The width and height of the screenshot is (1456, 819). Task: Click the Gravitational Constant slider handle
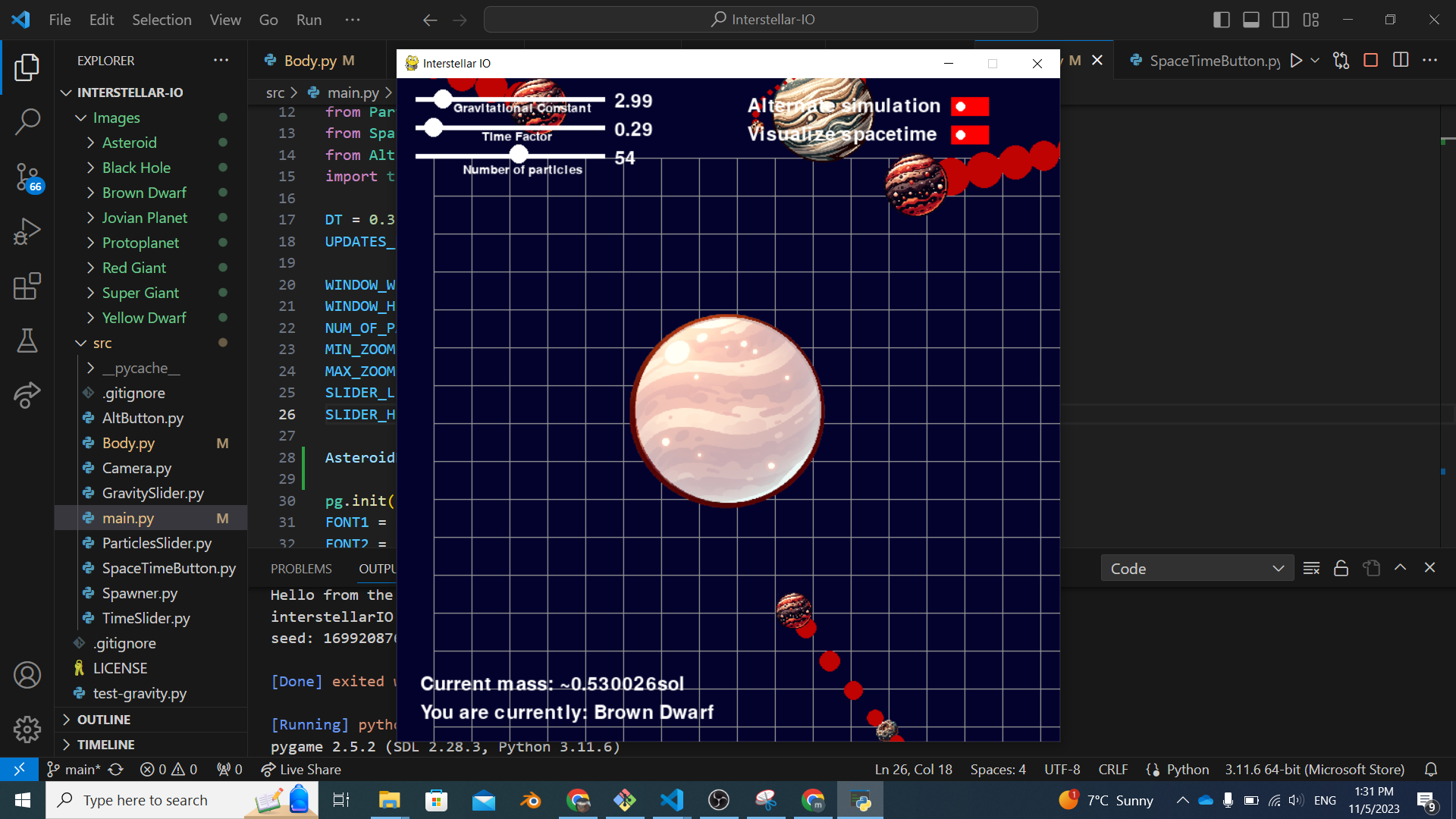tap(443, 99)
